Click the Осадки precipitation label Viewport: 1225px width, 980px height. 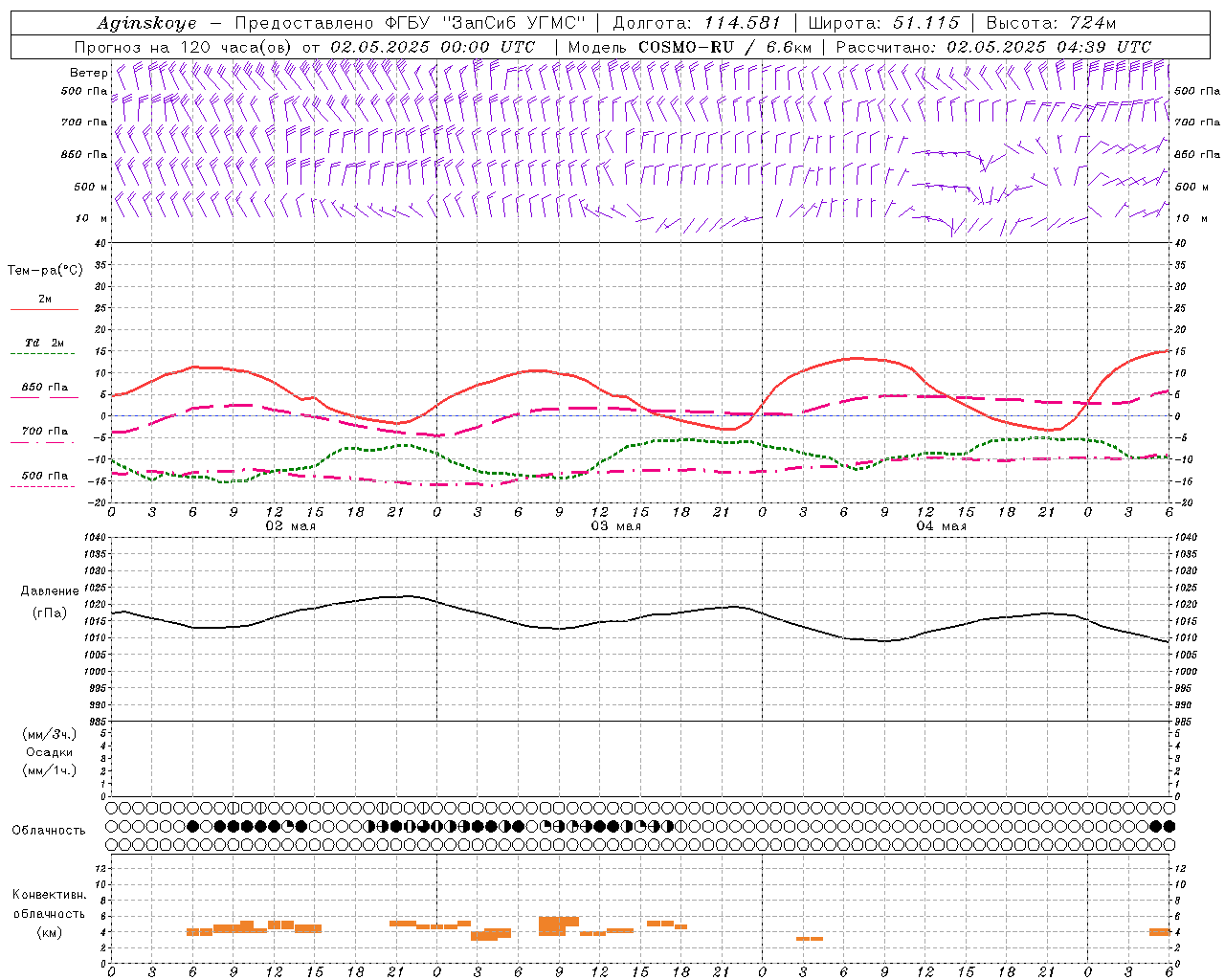click(x=50, y=752)
